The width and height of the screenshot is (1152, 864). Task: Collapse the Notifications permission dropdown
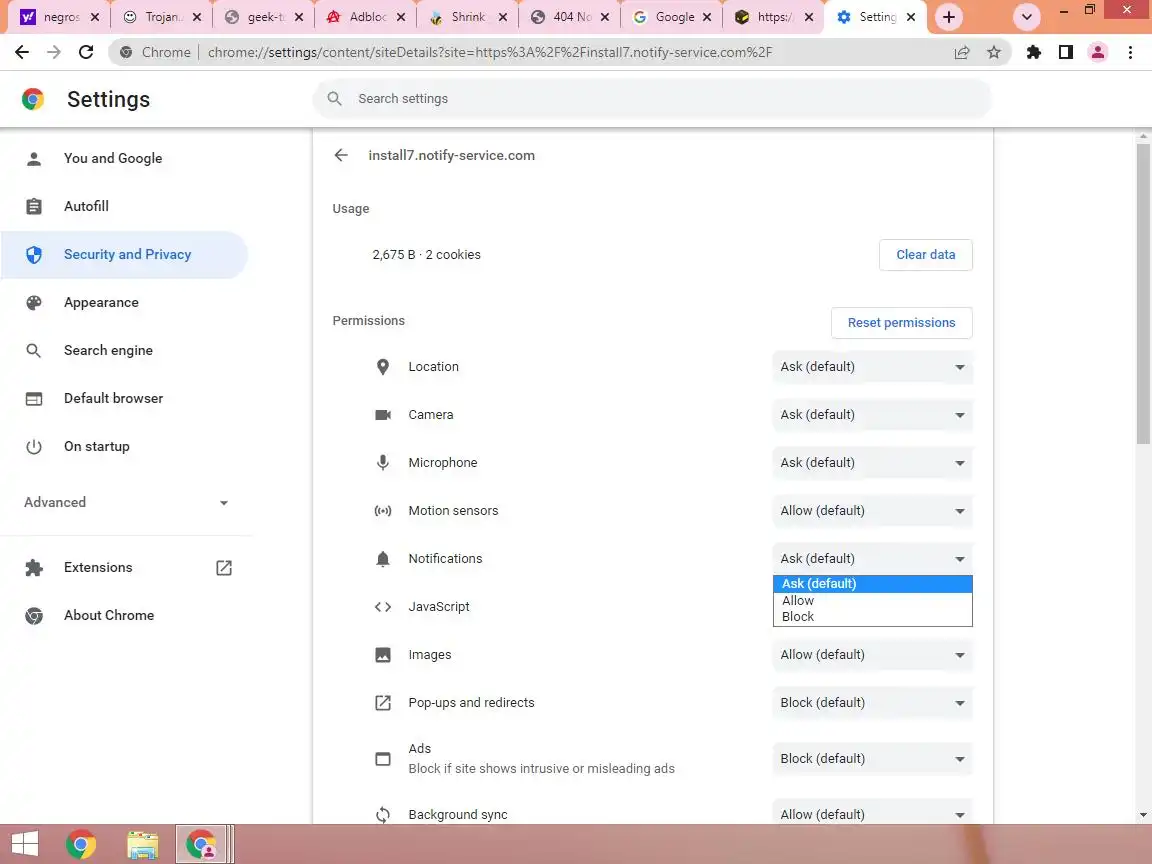coord(873,559)
